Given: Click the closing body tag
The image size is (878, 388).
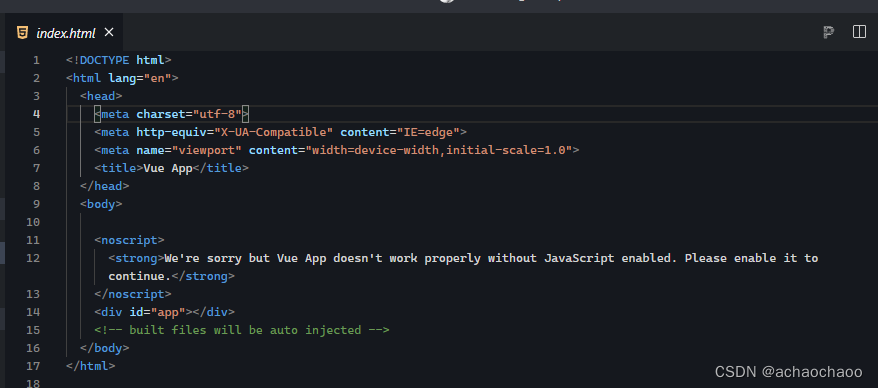Looking at the screenshot, I should [x=105, y=348].
